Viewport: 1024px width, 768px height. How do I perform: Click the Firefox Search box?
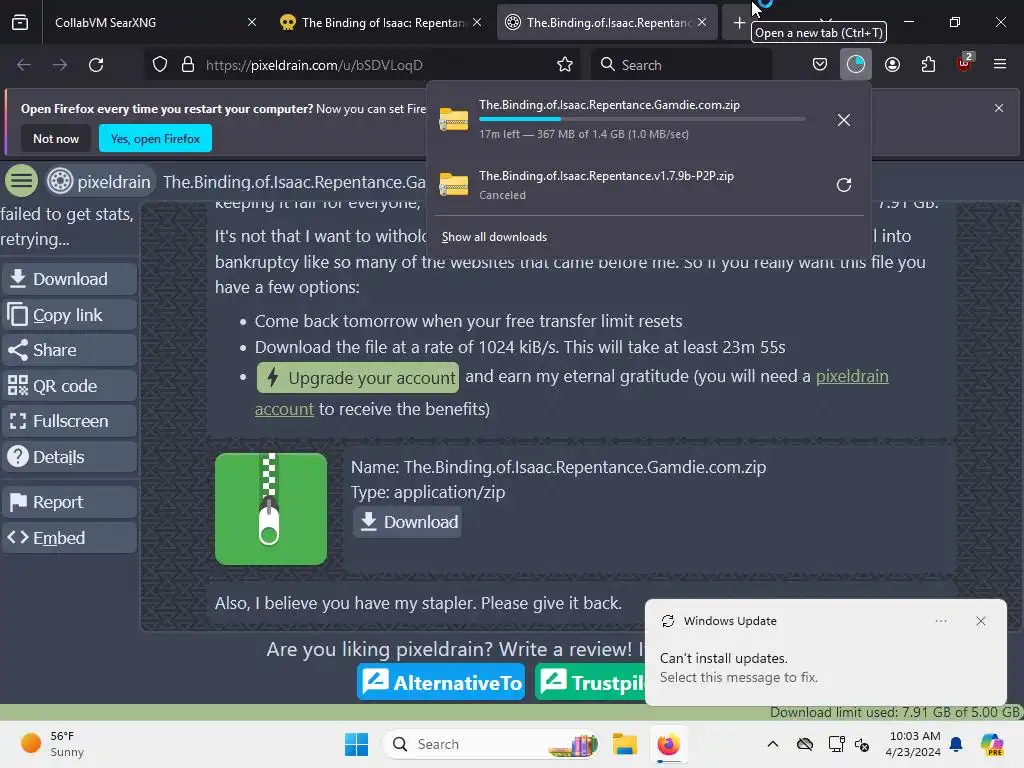(682, 65)
